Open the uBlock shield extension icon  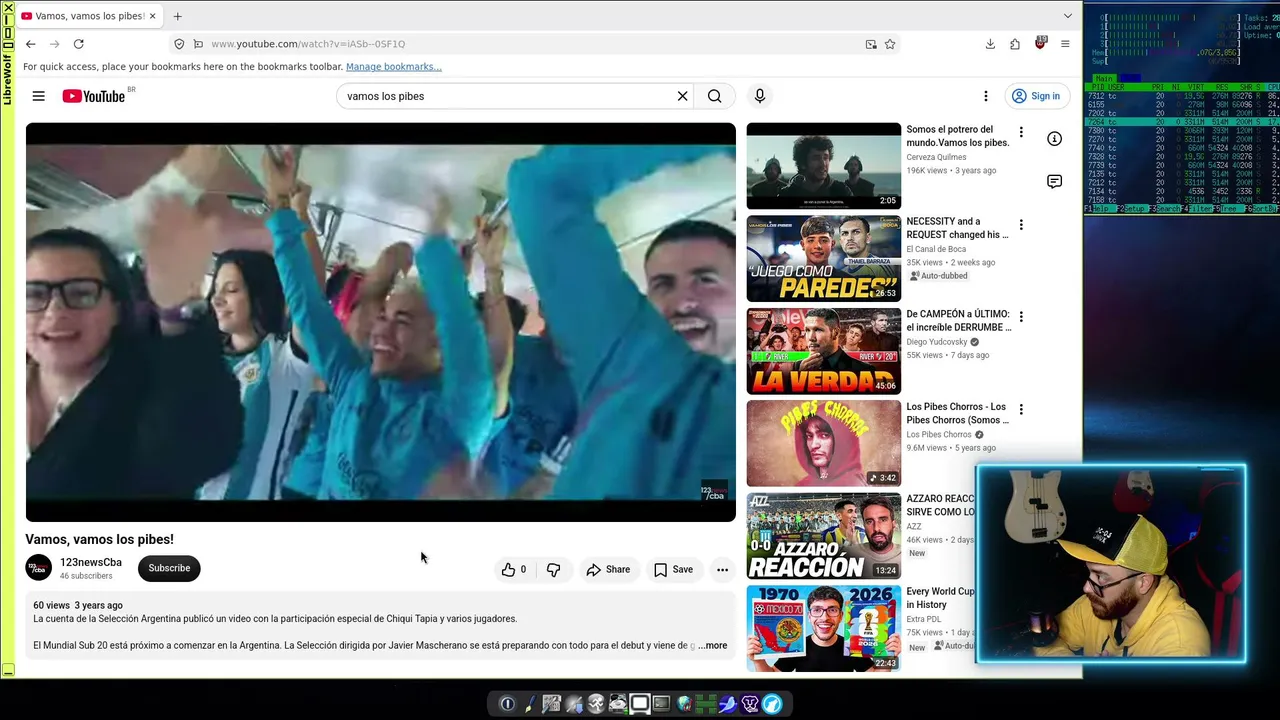coord(1040,43)
